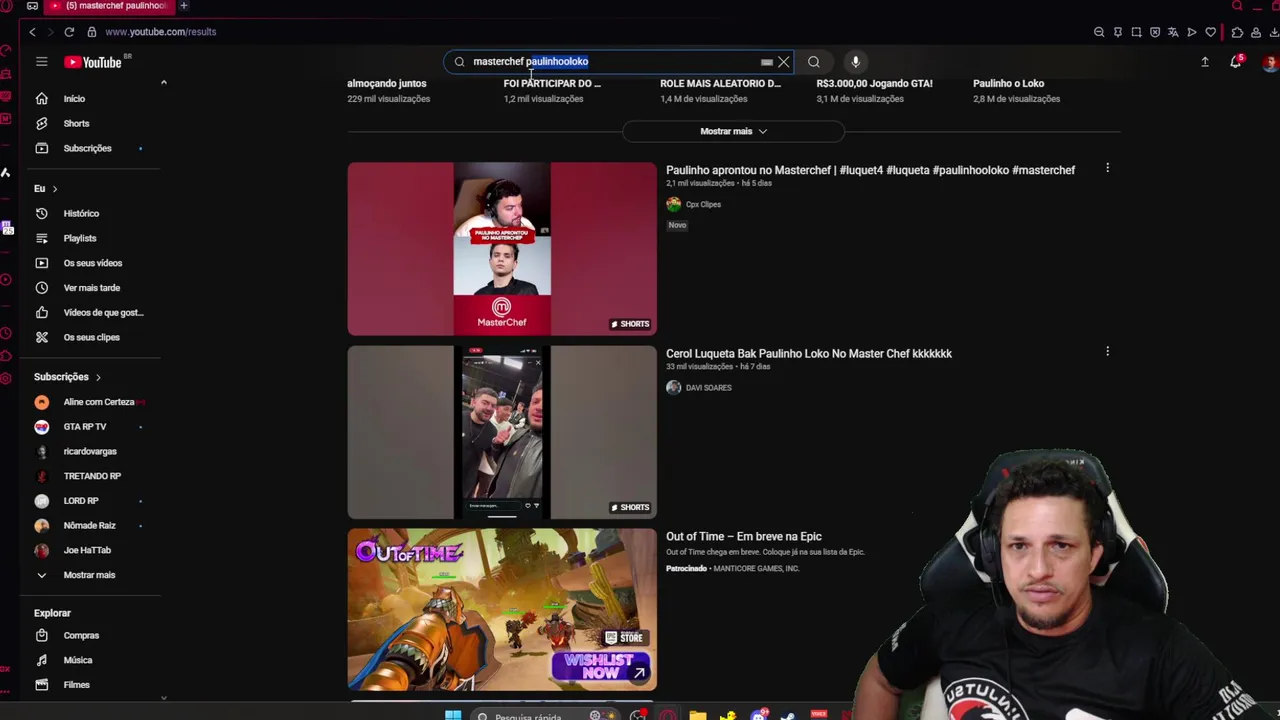Open the create/upload video icon
Image resolution: width=1280 pixels, height=720 pixels.
tap(1205, 62)
